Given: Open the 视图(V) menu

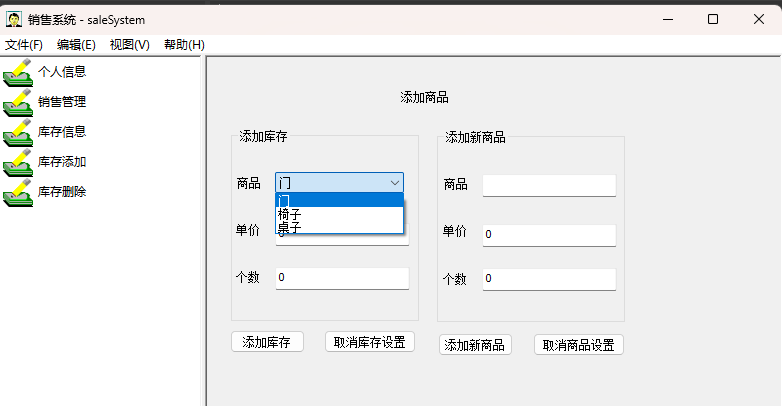Looking at the screenshot, I should [x=130, y=45].
